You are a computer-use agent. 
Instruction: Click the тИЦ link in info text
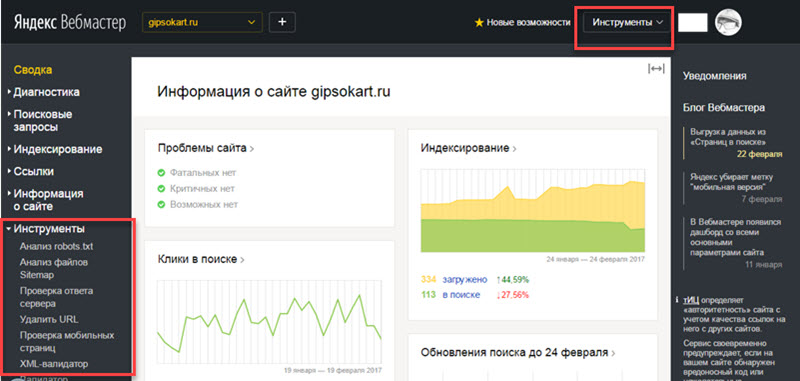[691, 299]
